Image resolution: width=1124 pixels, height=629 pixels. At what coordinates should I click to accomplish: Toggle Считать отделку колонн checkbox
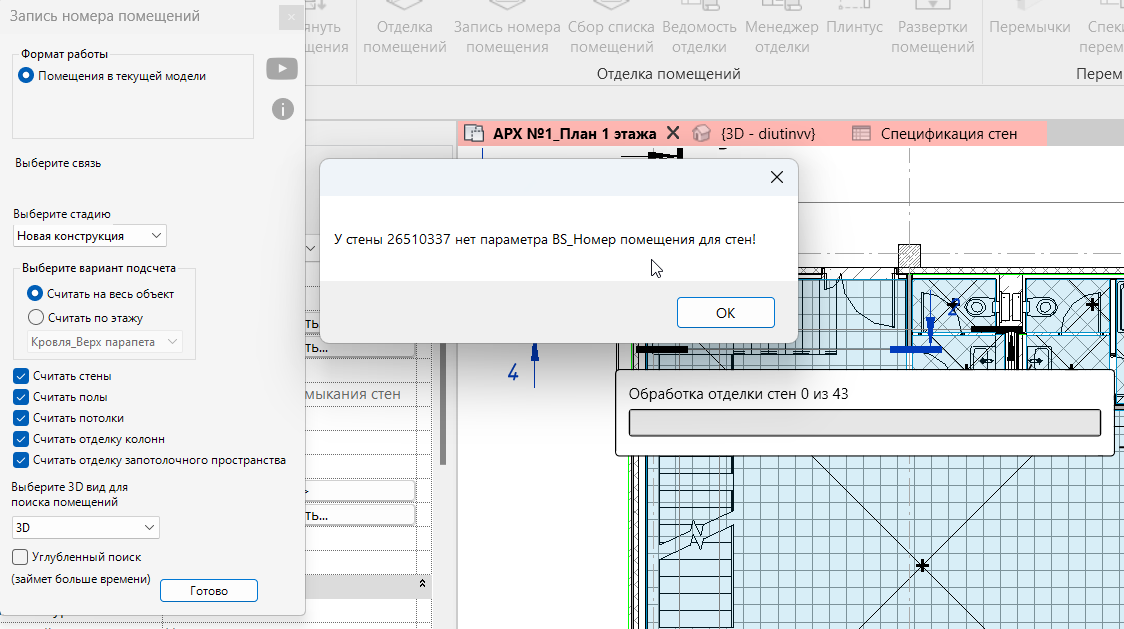pyautogui.click(x=21, y=439)
